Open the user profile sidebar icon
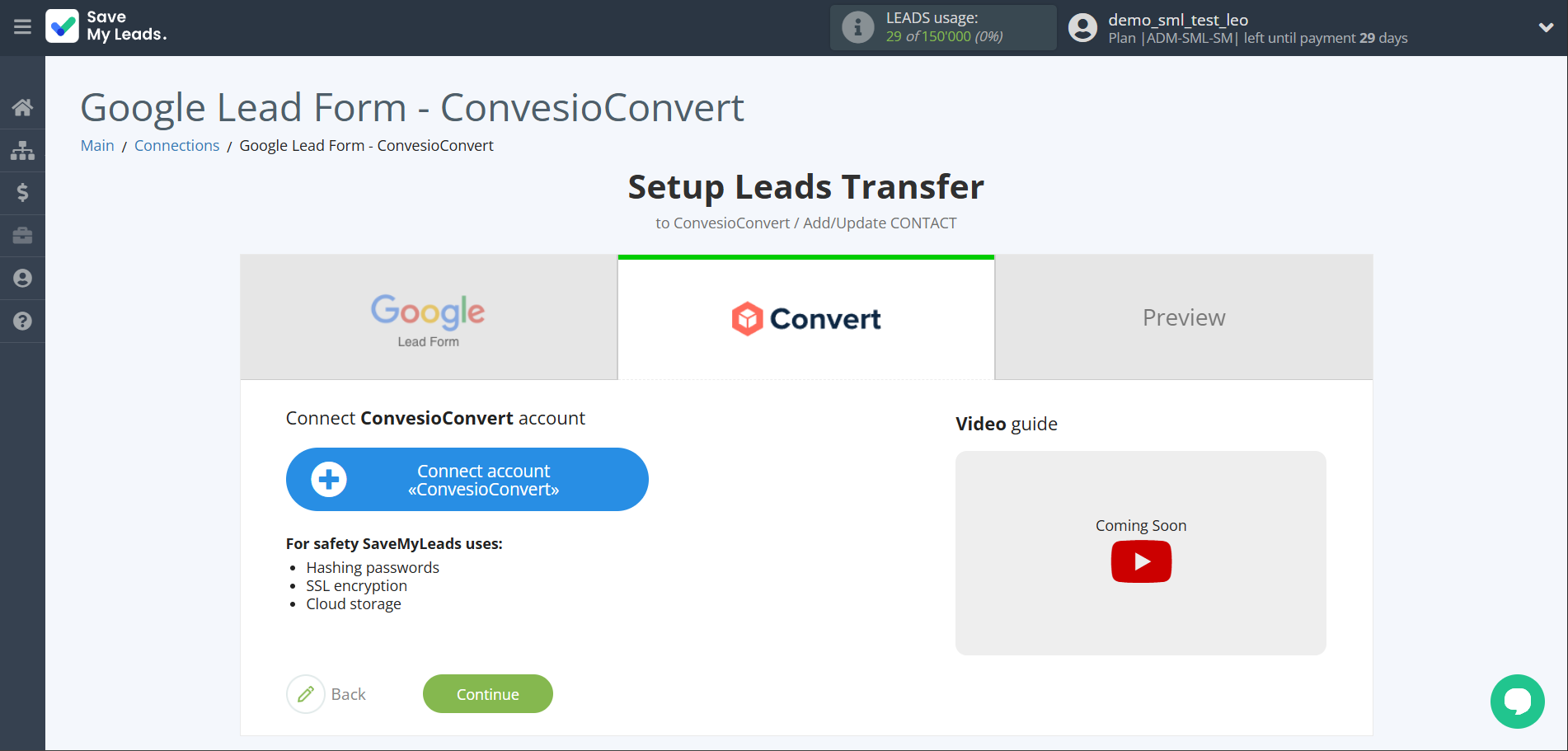Image resolution: width=1568 pixels, height=751 pixels. 22,279
